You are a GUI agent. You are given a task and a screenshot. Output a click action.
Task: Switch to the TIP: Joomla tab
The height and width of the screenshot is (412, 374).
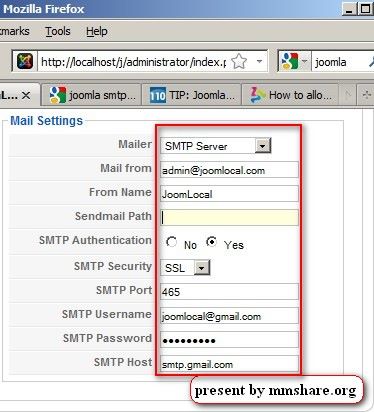pyautogui.click(x=191, y=95)
